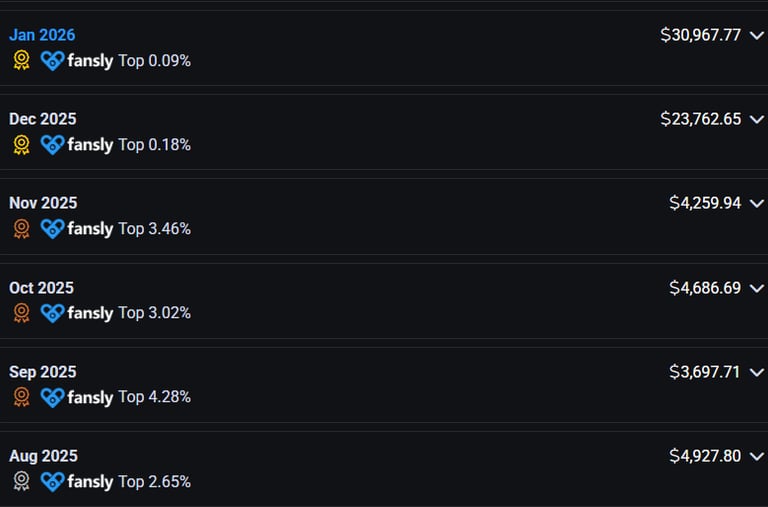Image resolution: width=768 pixels, height=507 pixels.
Task: Expand the Nov 2025 earnings chevron
Action: pyautogui.click(x=756, y=203)
